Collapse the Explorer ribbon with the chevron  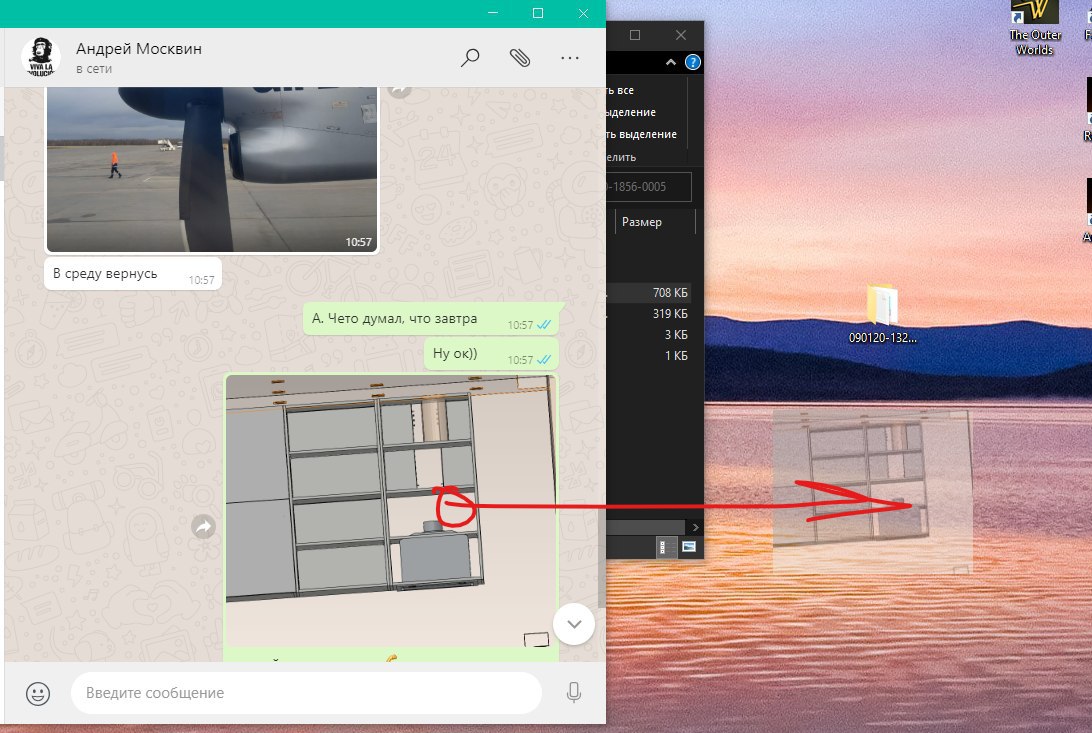click(671, 62)
